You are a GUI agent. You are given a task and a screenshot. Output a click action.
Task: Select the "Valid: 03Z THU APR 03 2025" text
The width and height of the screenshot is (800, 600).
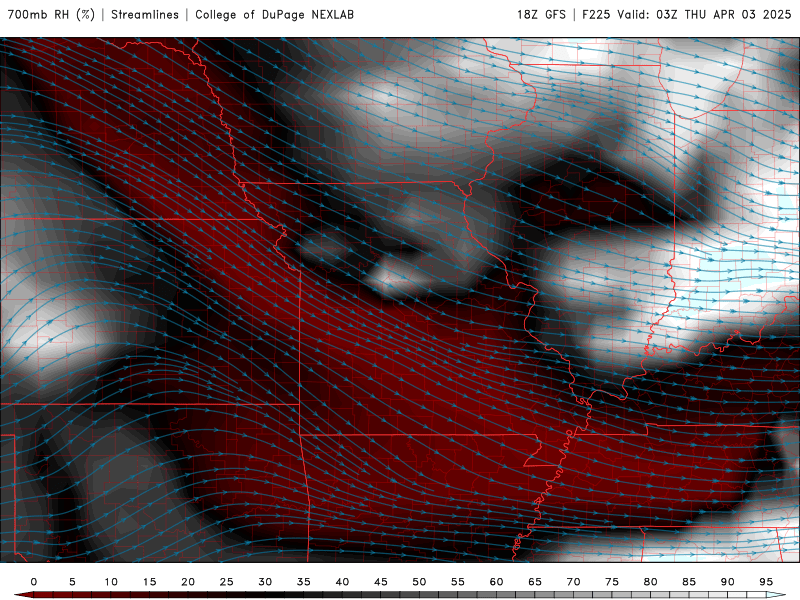click(704, 15)
